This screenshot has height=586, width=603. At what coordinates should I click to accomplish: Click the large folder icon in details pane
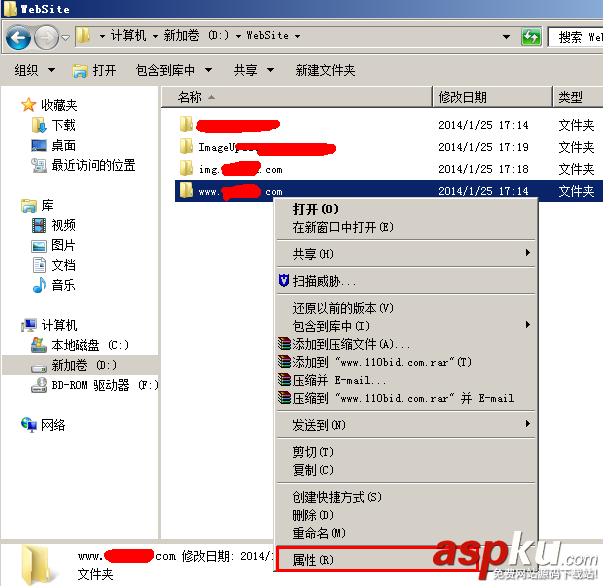[36, 565]
